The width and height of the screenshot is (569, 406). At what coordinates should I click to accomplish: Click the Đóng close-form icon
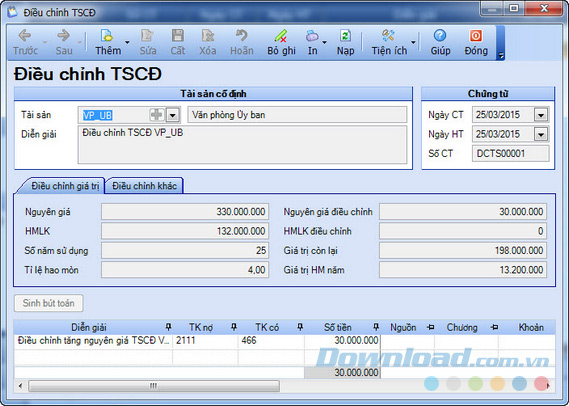(476, 36)
